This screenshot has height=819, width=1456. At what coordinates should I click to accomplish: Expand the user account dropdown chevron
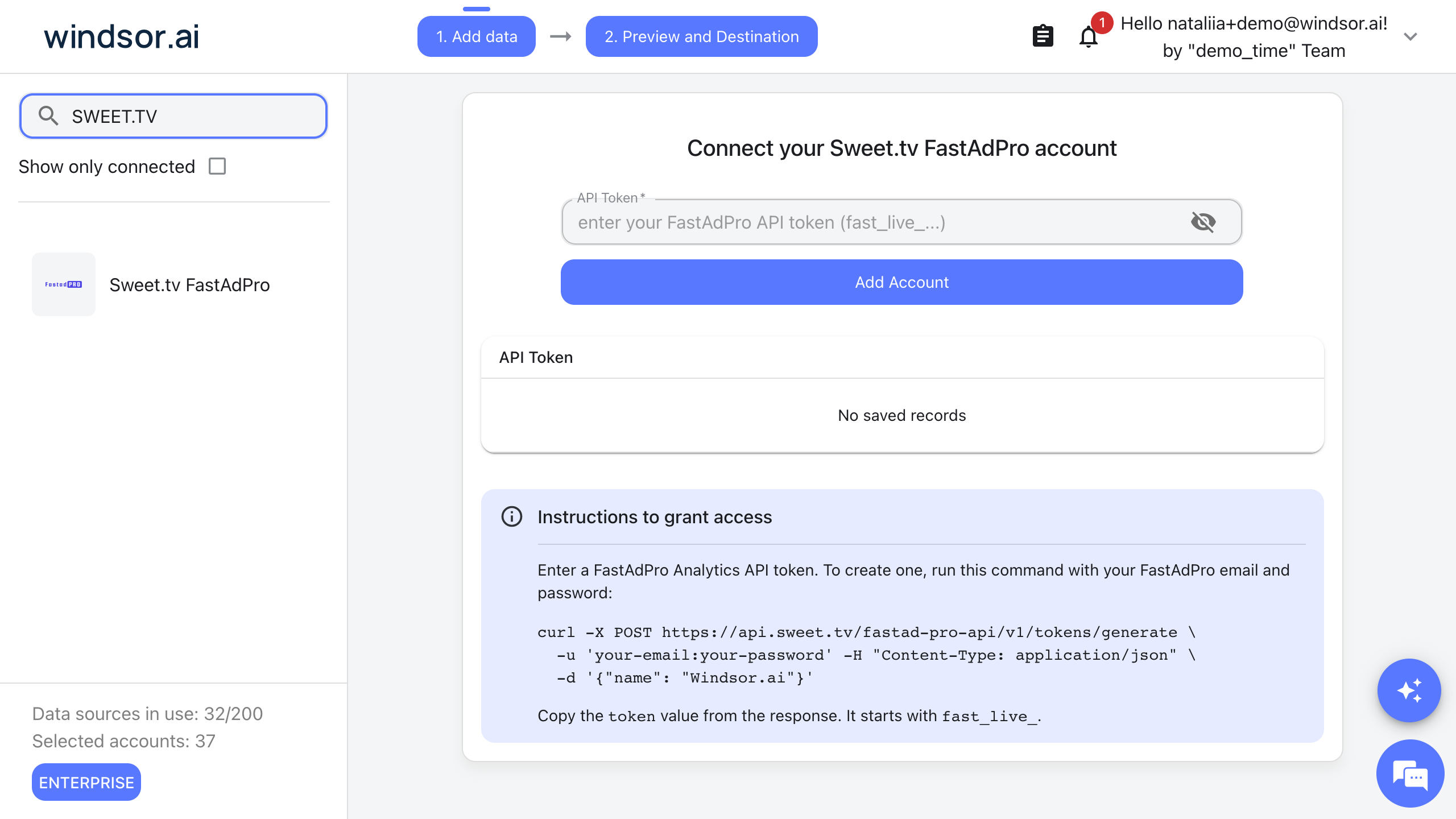pos(1410,37)
